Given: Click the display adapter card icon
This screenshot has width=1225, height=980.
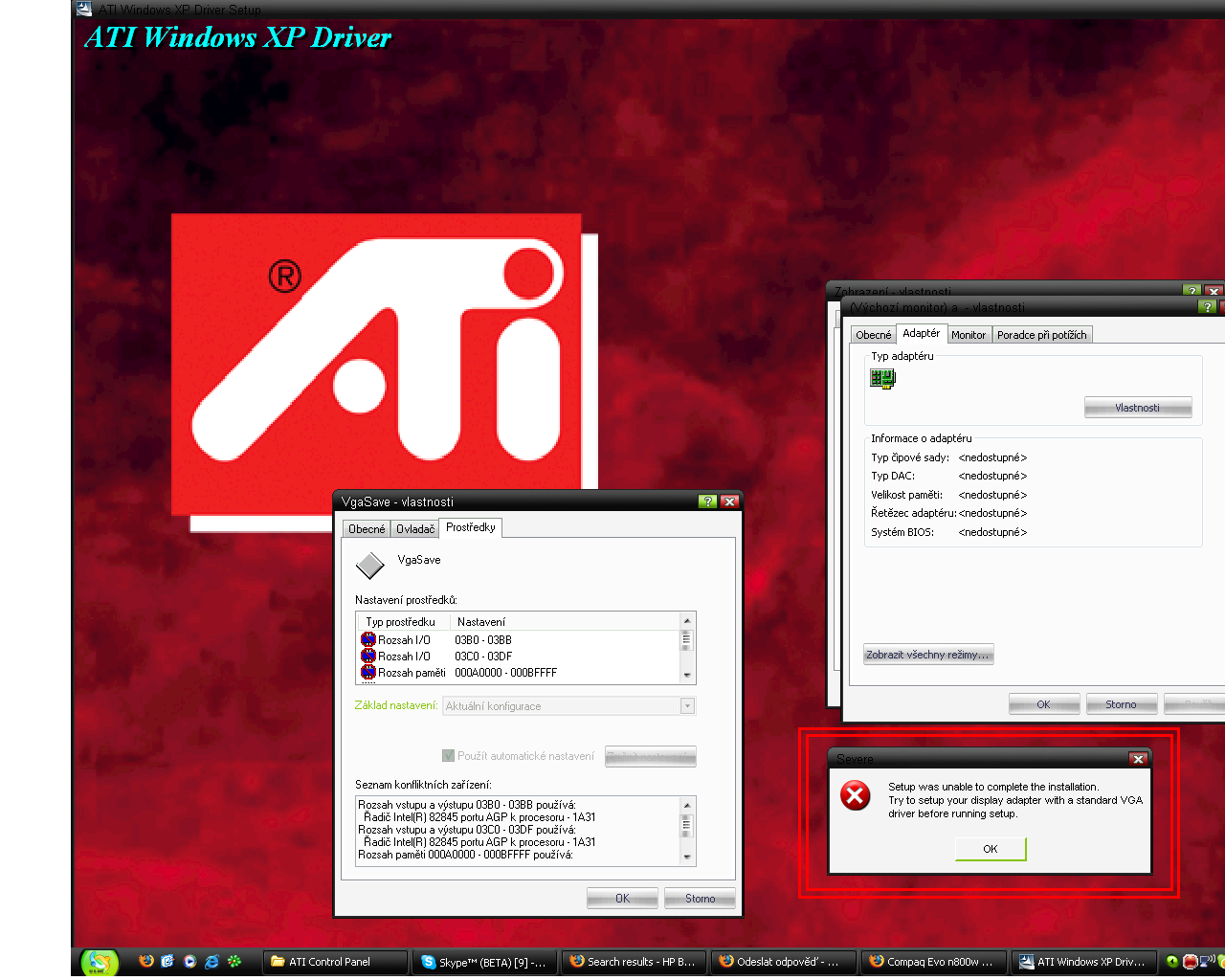Looking at the screenshot, I should pos(882,379).
